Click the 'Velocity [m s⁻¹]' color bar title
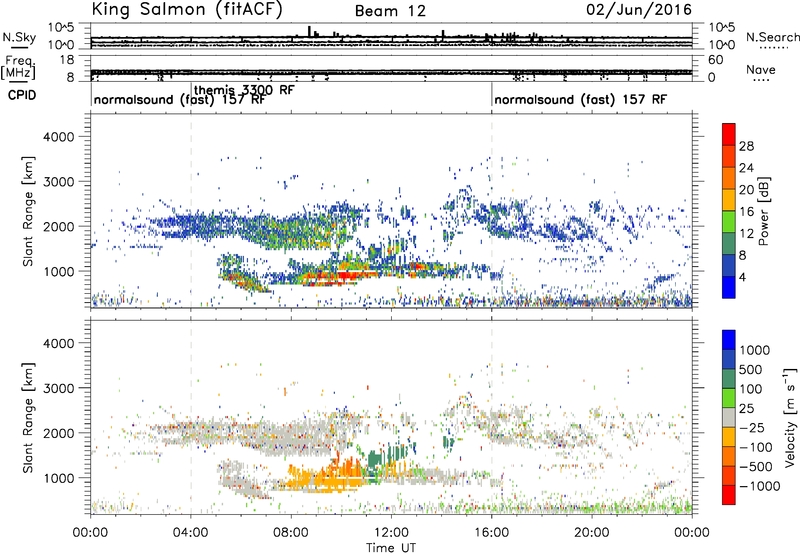This screenshot has height=554, width=800. coord(790,417)
